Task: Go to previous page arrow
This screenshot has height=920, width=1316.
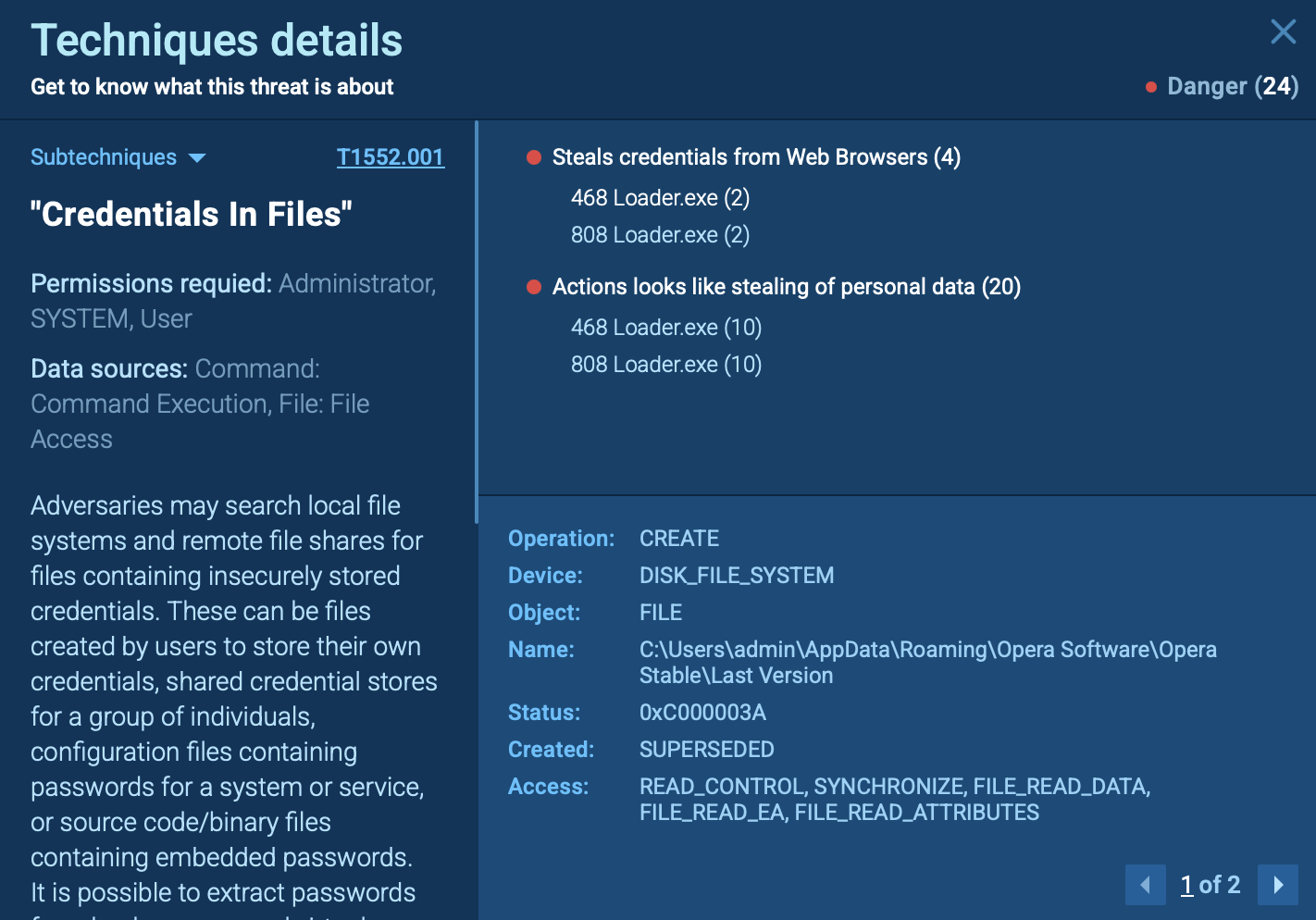Action: click(1145, 885)
